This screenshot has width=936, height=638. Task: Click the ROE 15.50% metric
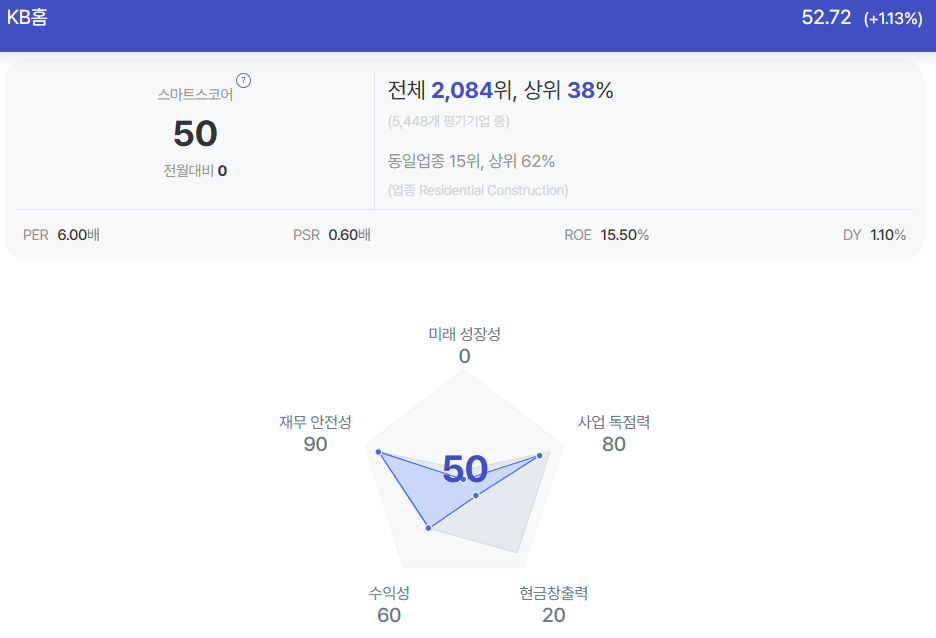tap(606, 235)
